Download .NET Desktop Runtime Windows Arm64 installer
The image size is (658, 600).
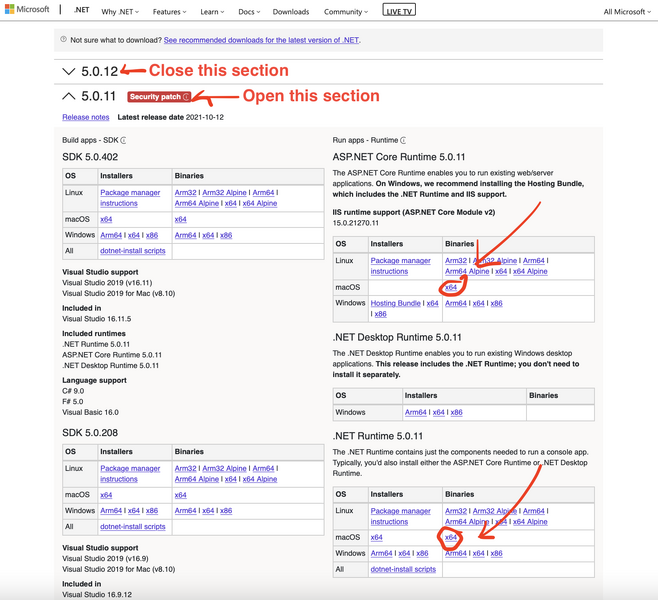[x=415, y=412]
